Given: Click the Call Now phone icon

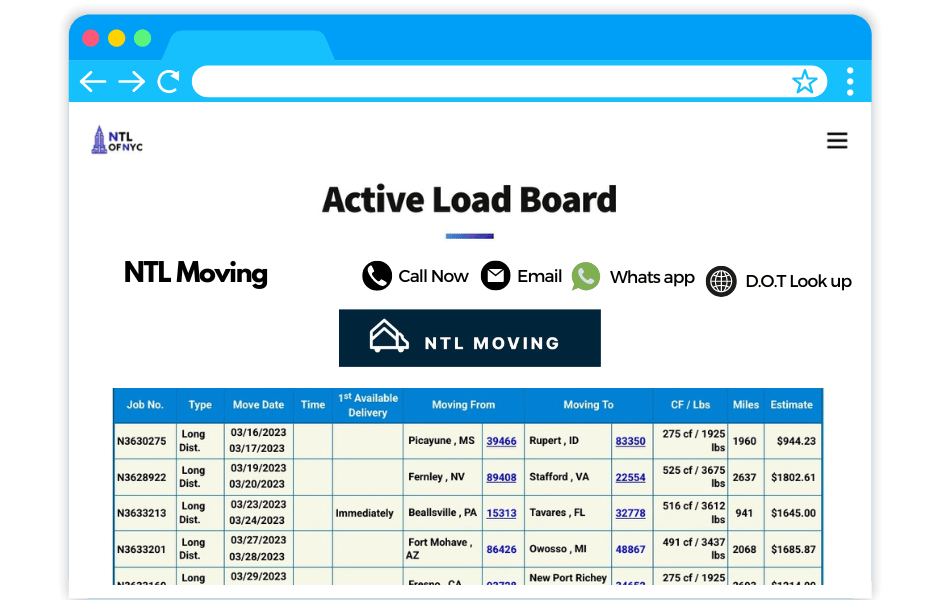Looking at the screenshot, I should click(376, 276).
